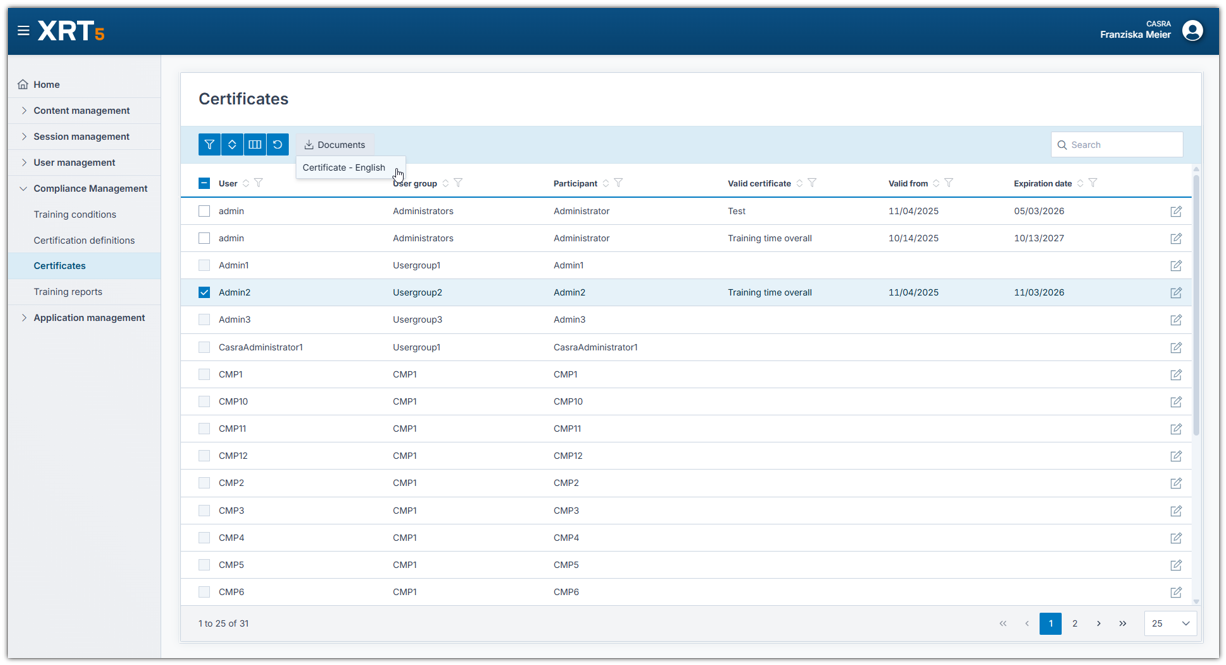Click the Search input field

[1123, 145]
